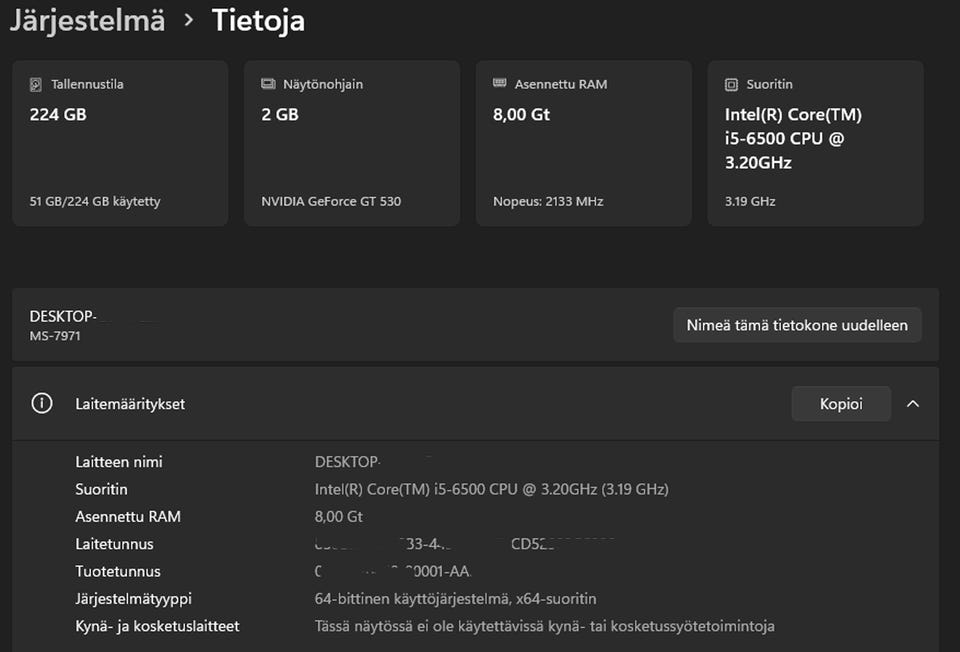
Task: Select the Suoritin Intel Core card
Action: [x=815, y=143]
